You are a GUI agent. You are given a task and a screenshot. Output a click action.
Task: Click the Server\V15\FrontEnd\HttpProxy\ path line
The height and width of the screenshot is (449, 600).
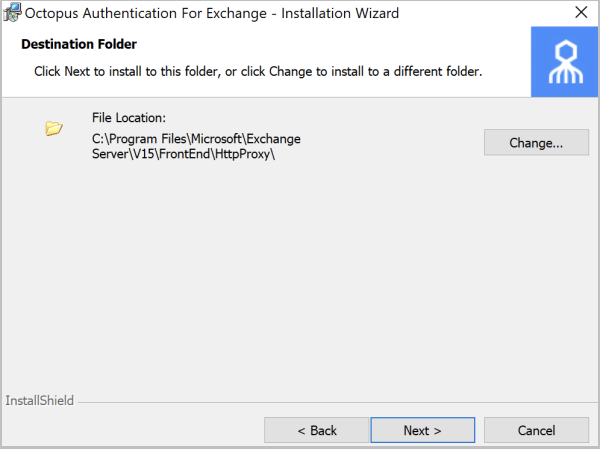tap(183, 154)
